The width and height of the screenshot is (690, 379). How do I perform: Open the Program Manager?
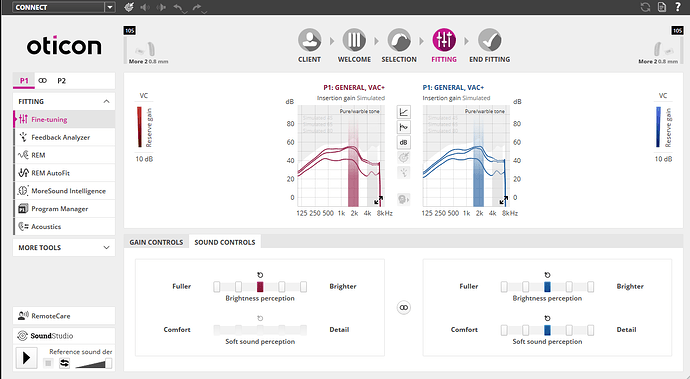(64, 209)
